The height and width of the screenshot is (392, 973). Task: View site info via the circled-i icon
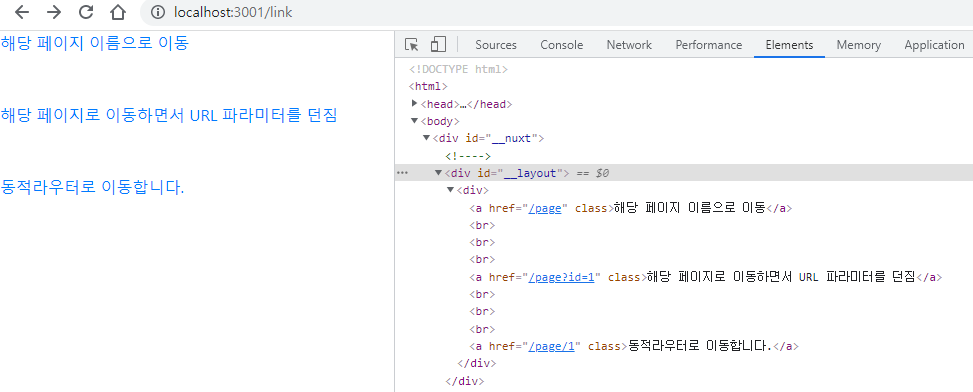[x=158, y=12]
